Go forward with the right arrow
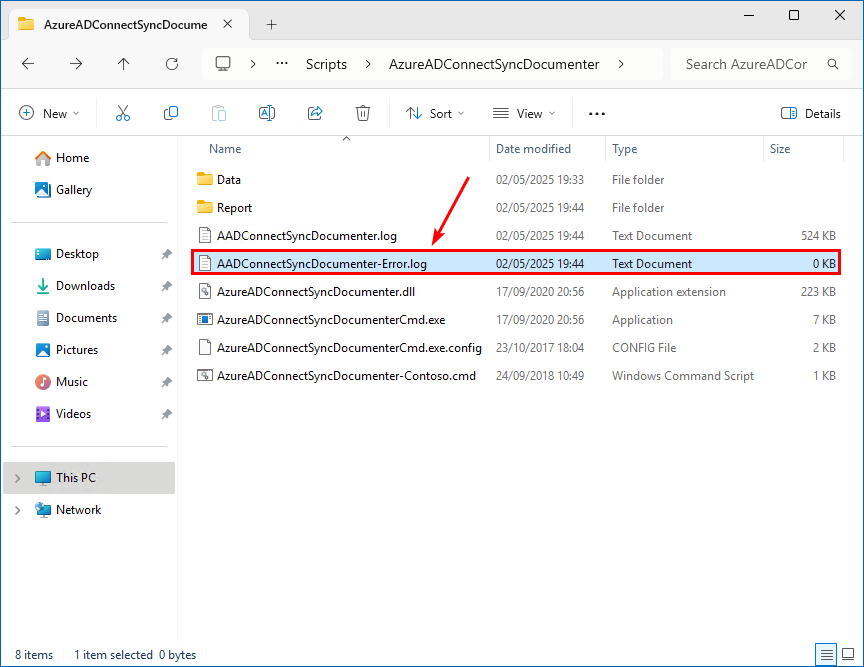The width and height of the screenshot is (864, 667). [76, 64]
